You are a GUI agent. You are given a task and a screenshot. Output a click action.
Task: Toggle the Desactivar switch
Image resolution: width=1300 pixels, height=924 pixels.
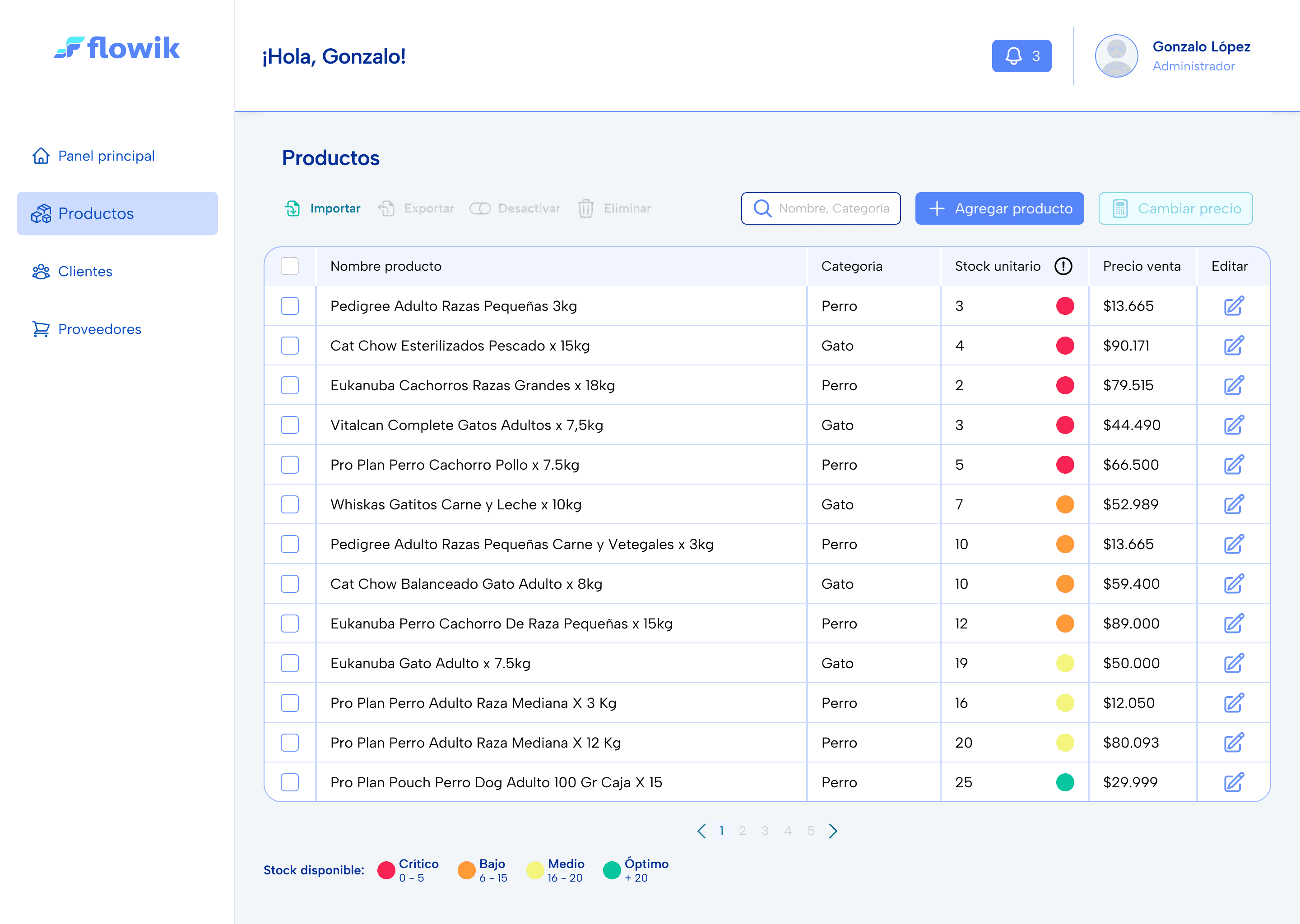(x=480, y=209)
